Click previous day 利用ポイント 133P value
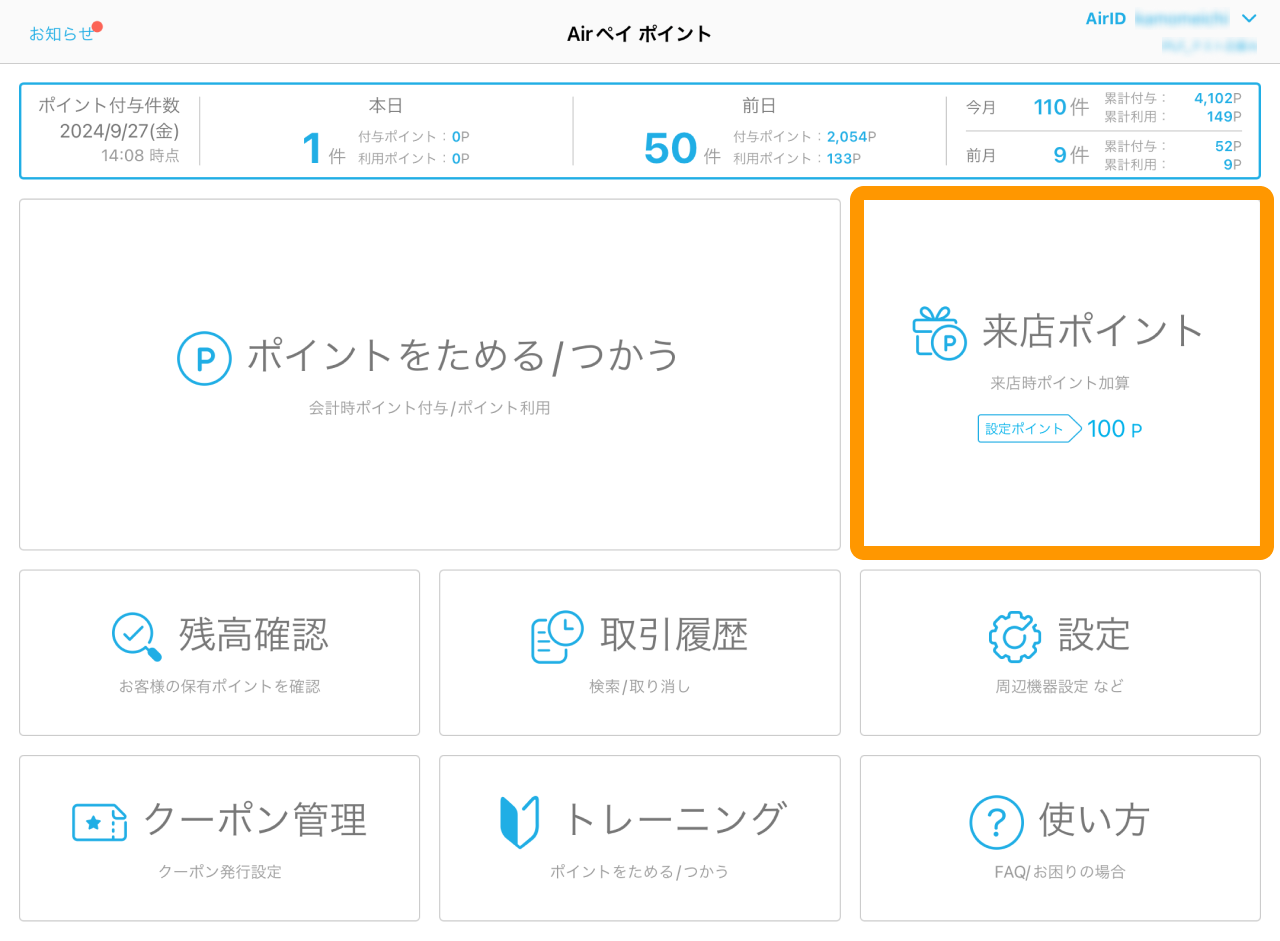The height and width of the screenshot is (941, 1280). [843, 158]
